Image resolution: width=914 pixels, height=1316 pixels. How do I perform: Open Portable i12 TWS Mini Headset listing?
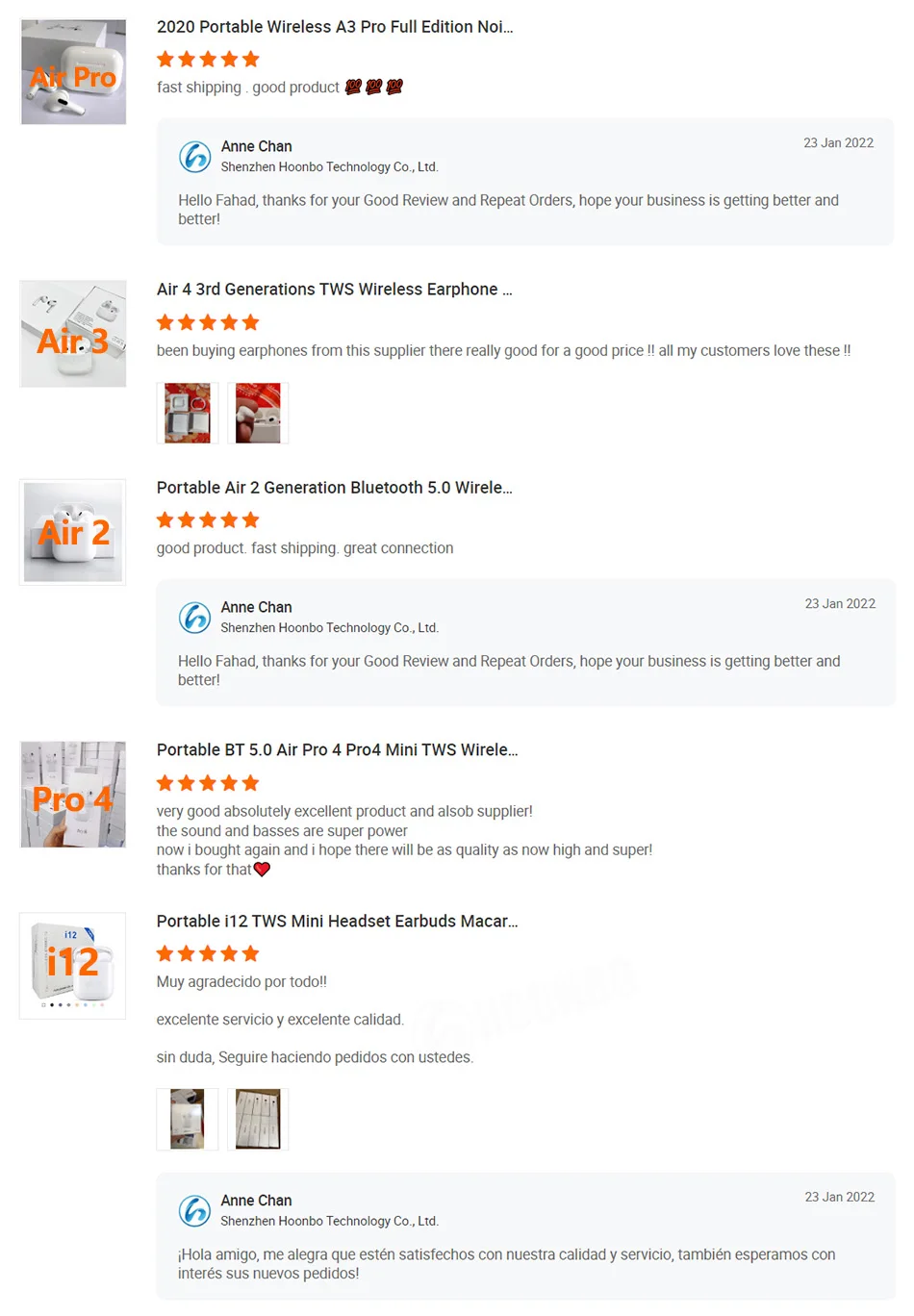(x=338, y=922)
